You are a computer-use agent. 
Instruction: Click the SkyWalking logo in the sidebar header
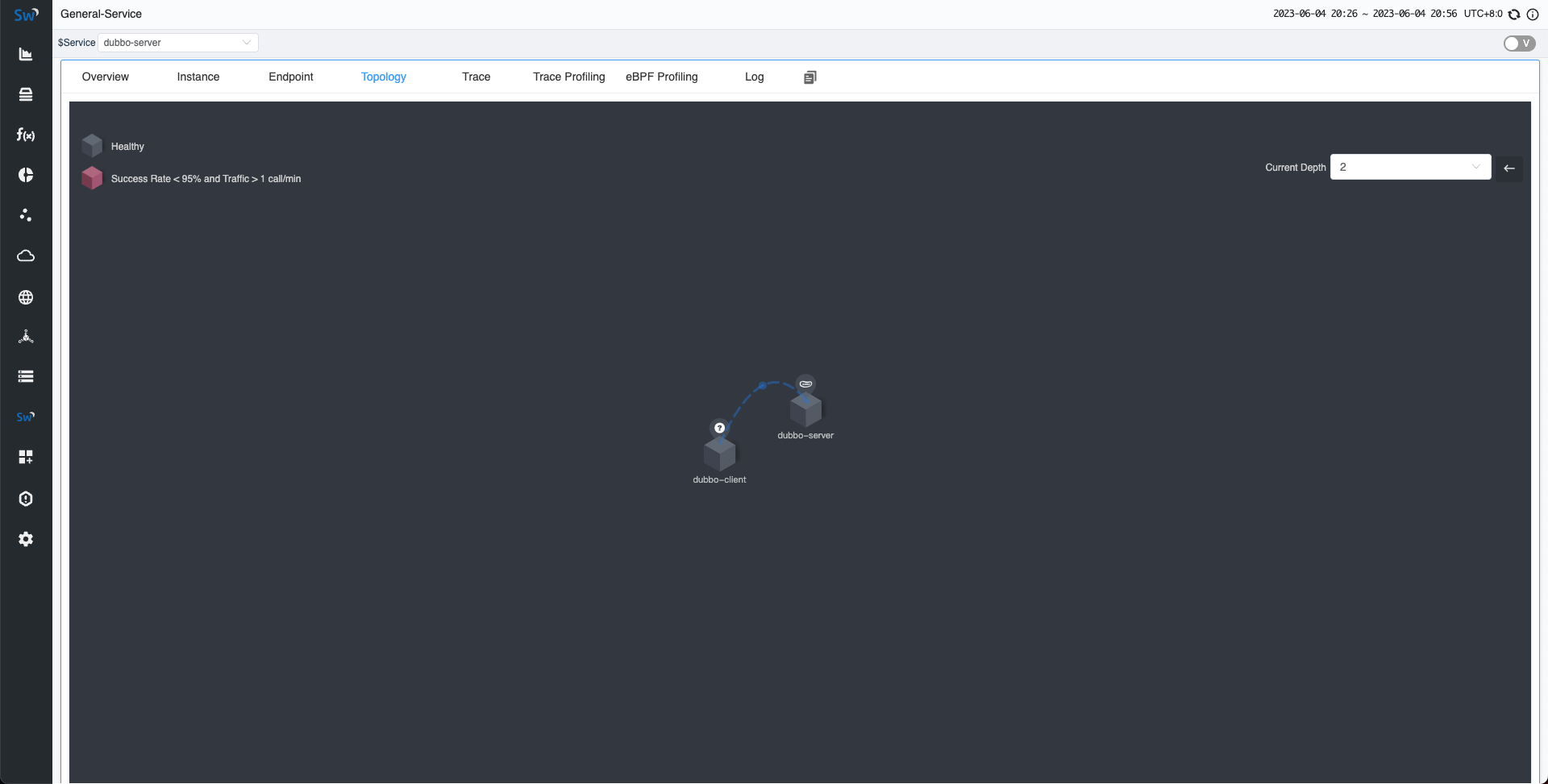tap(26, 15)
